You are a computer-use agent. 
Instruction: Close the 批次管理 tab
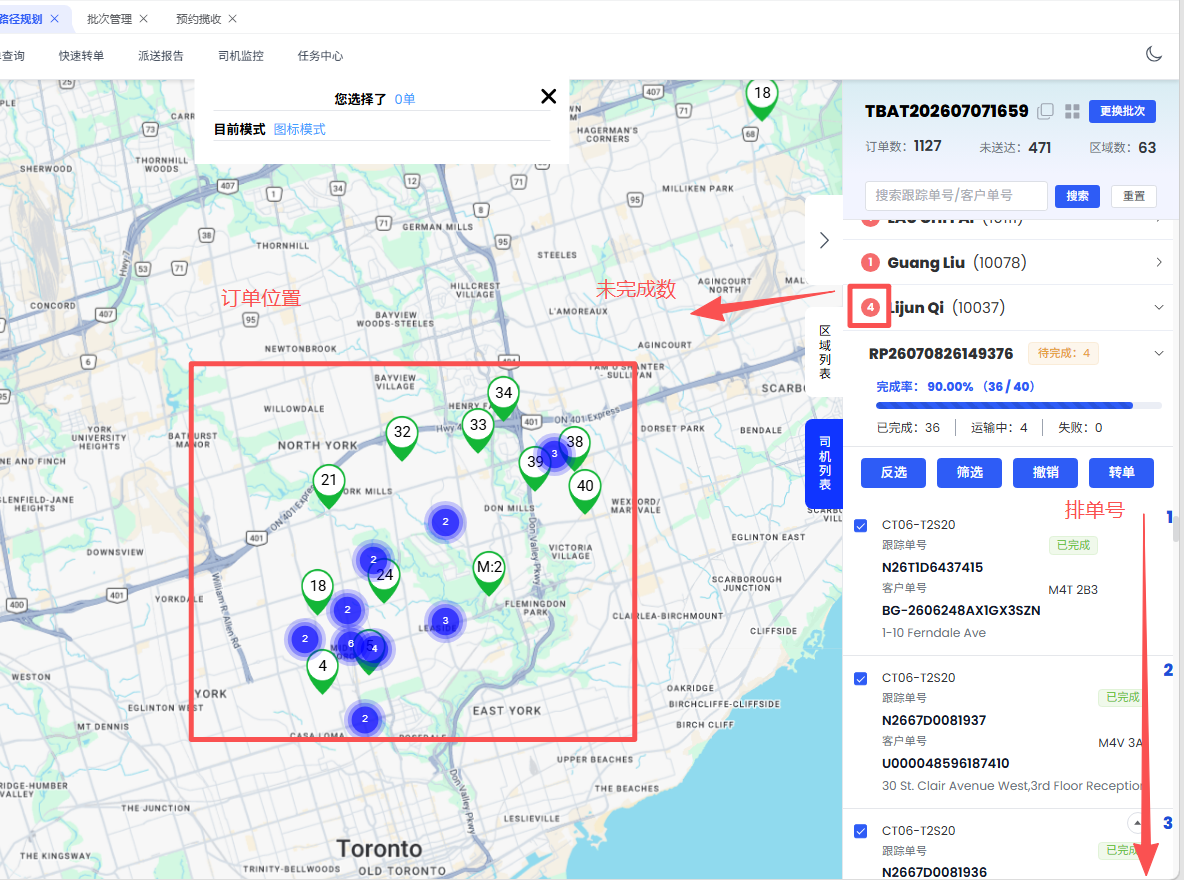point(143,19)
